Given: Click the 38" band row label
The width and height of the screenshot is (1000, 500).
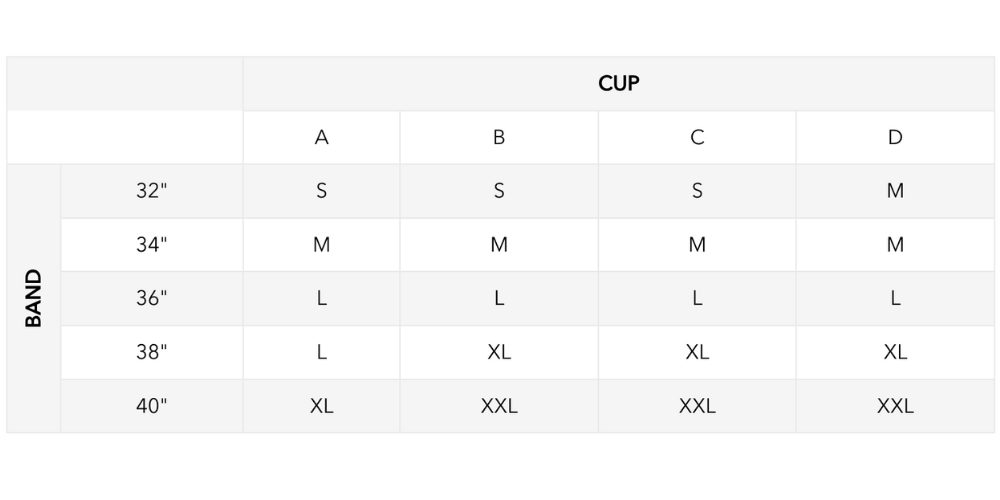Looking at the screenshot, I should [151, 353].
